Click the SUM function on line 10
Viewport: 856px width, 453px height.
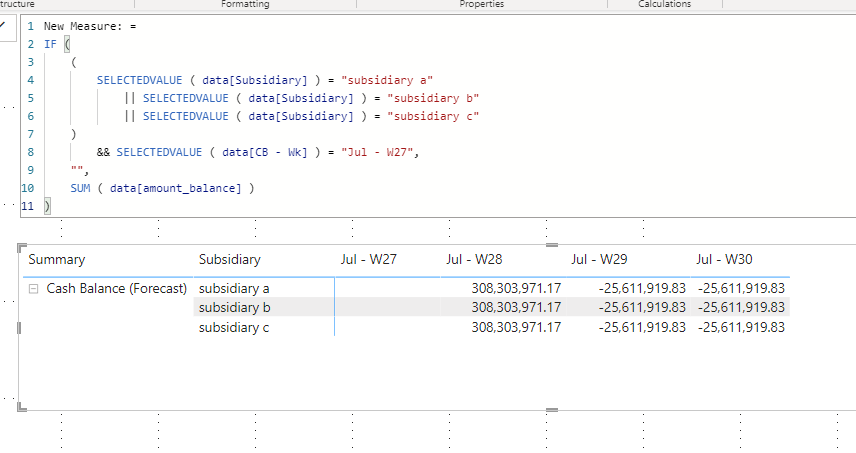tap(80, 188)
